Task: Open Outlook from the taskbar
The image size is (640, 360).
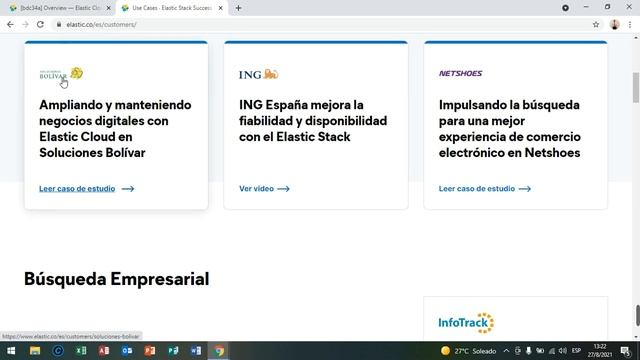Action: click(x=127, y=351)
